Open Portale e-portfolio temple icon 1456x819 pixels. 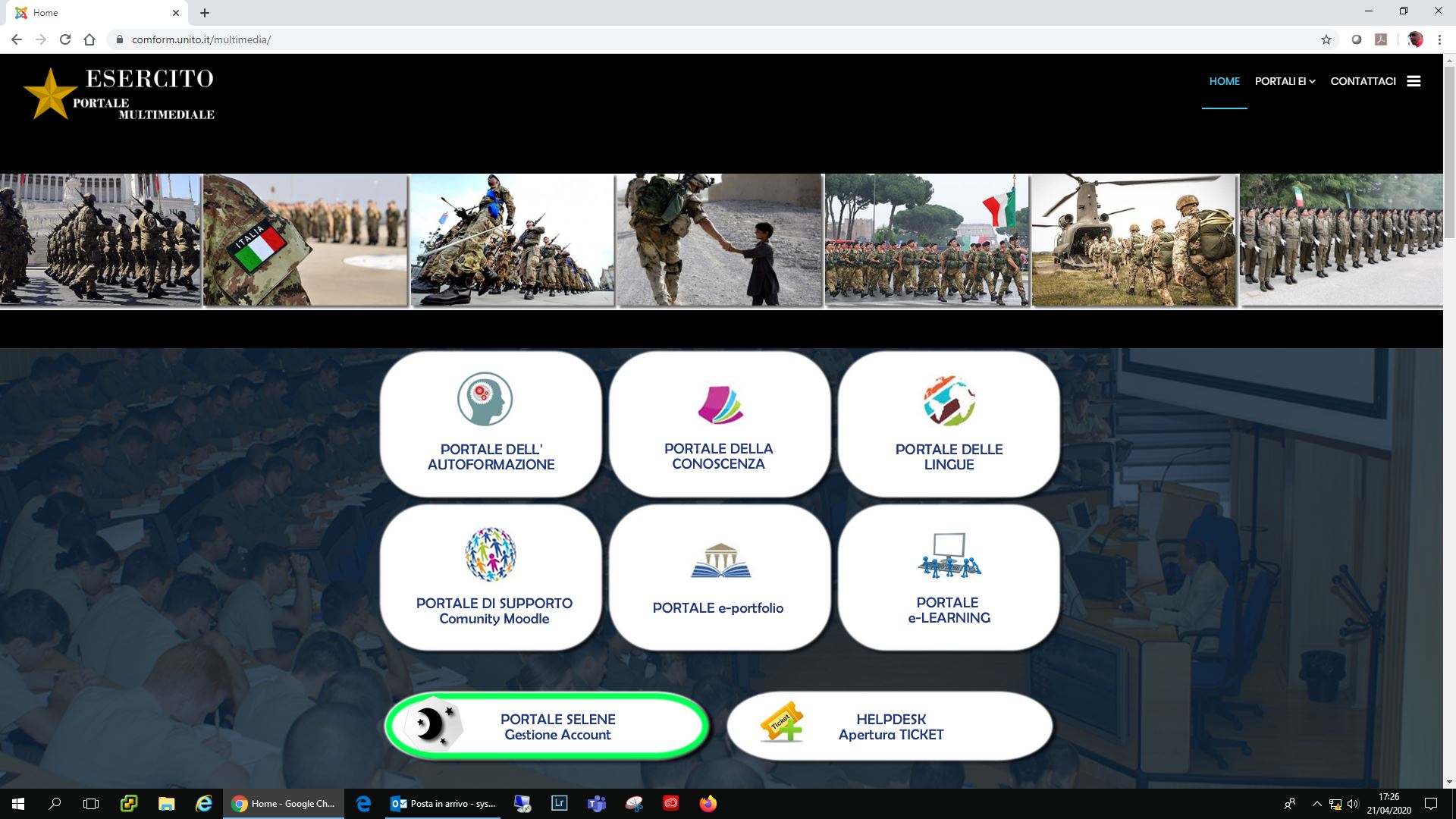pos(720,560)
